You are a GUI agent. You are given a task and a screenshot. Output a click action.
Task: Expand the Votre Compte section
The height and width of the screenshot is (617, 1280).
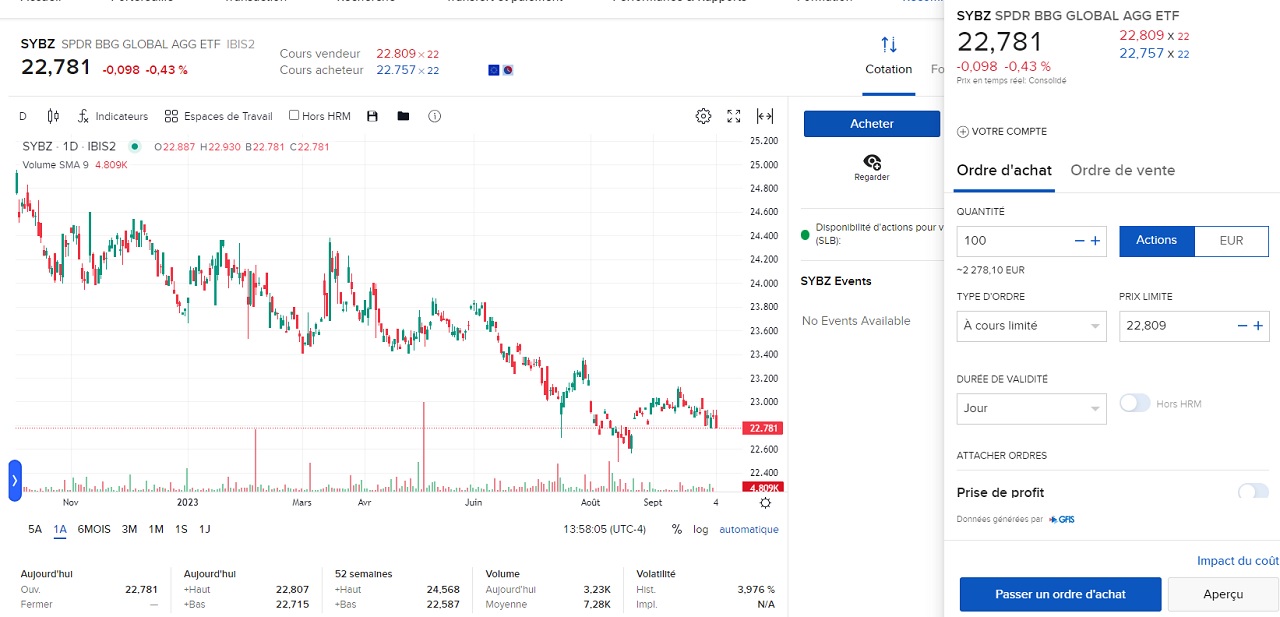(1002, 132)
